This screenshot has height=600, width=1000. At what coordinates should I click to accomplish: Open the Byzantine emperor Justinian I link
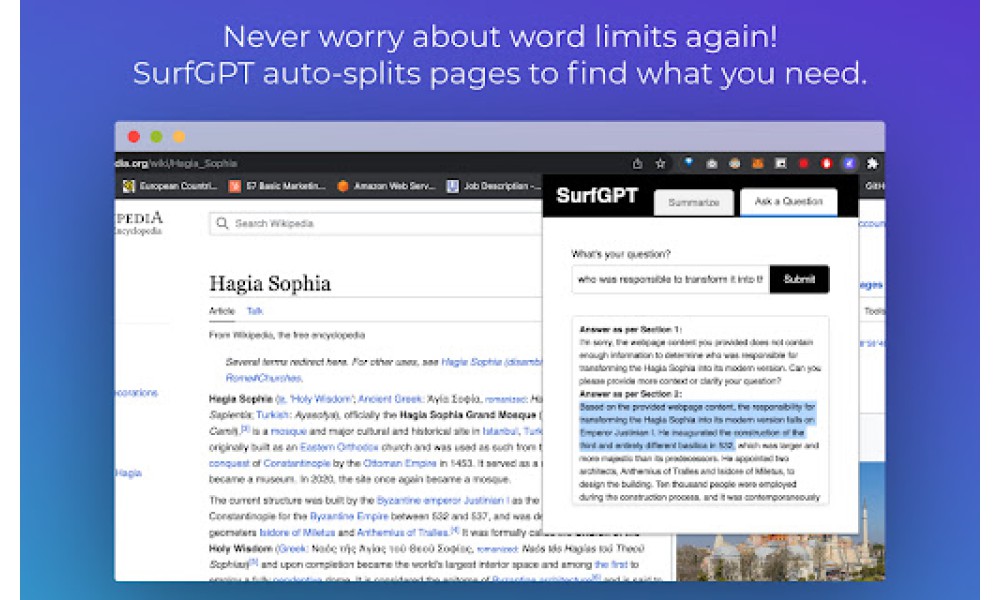(443, 501)
